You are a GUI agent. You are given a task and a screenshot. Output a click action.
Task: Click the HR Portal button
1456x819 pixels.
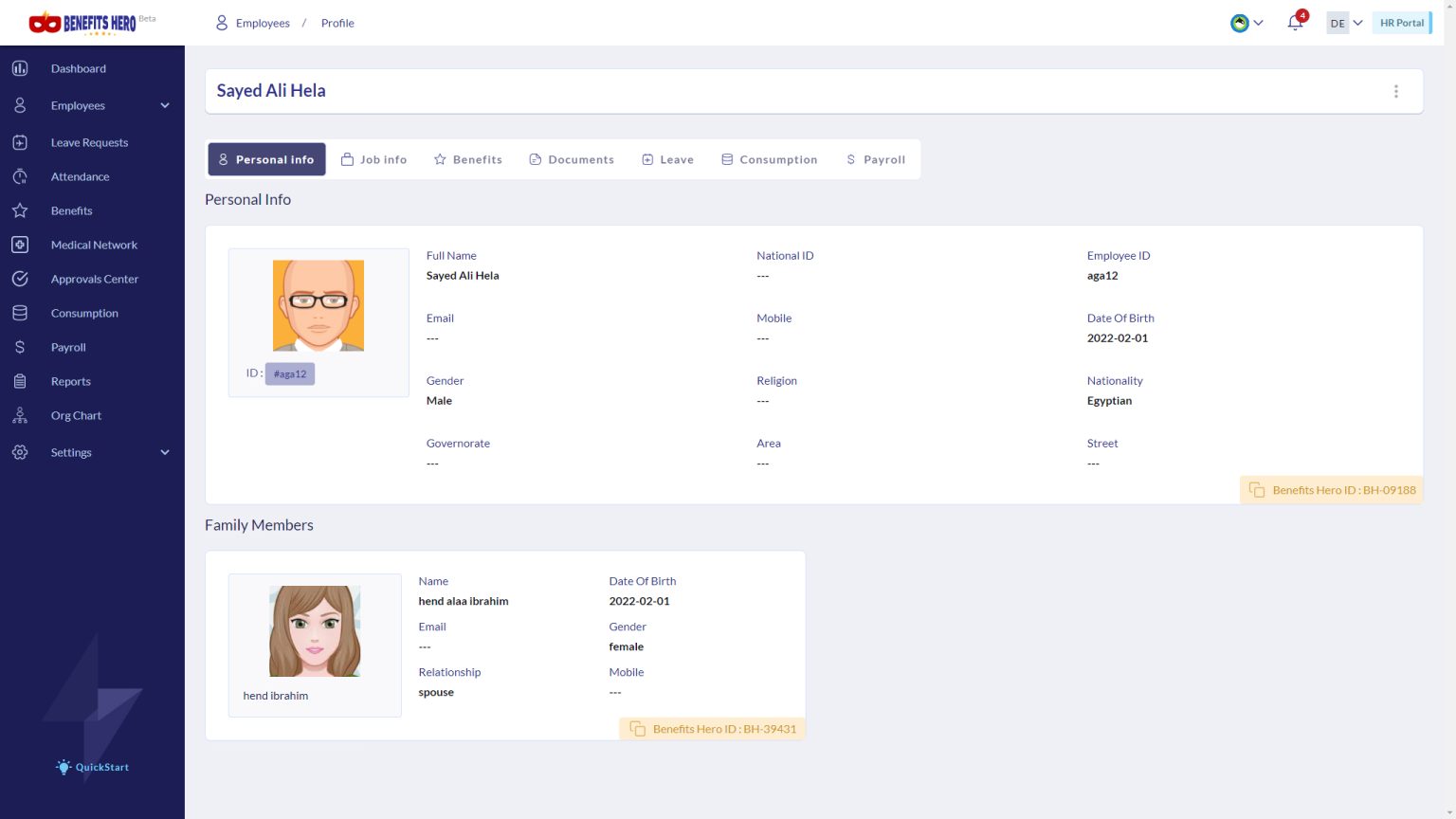(x=1402, y=22)
